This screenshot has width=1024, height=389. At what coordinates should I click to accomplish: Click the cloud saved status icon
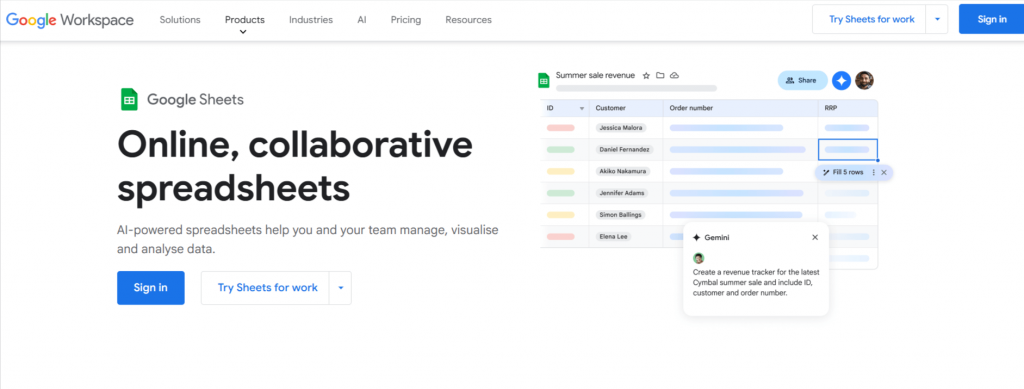[675, 76]
